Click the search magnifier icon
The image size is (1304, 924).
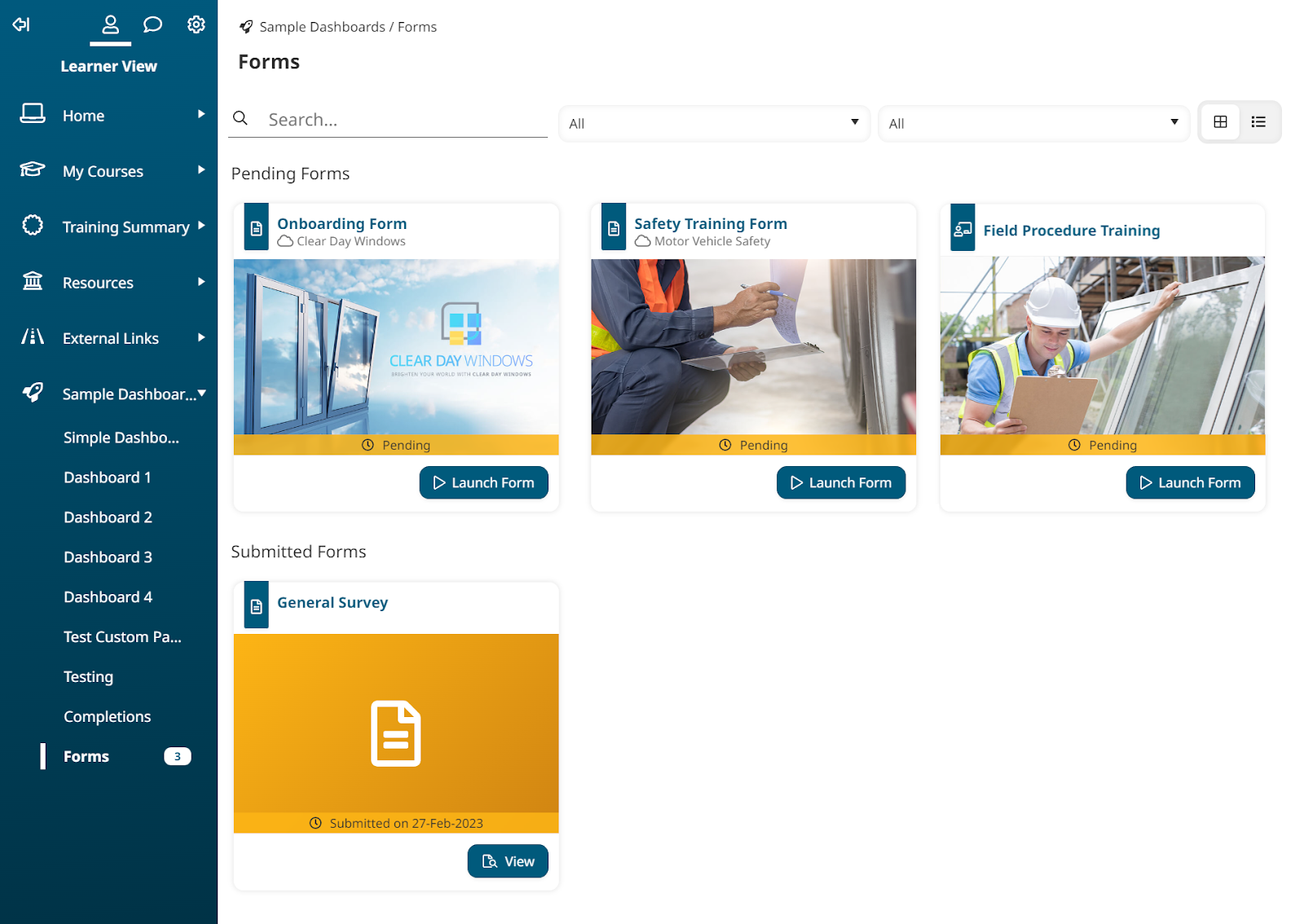240,118
